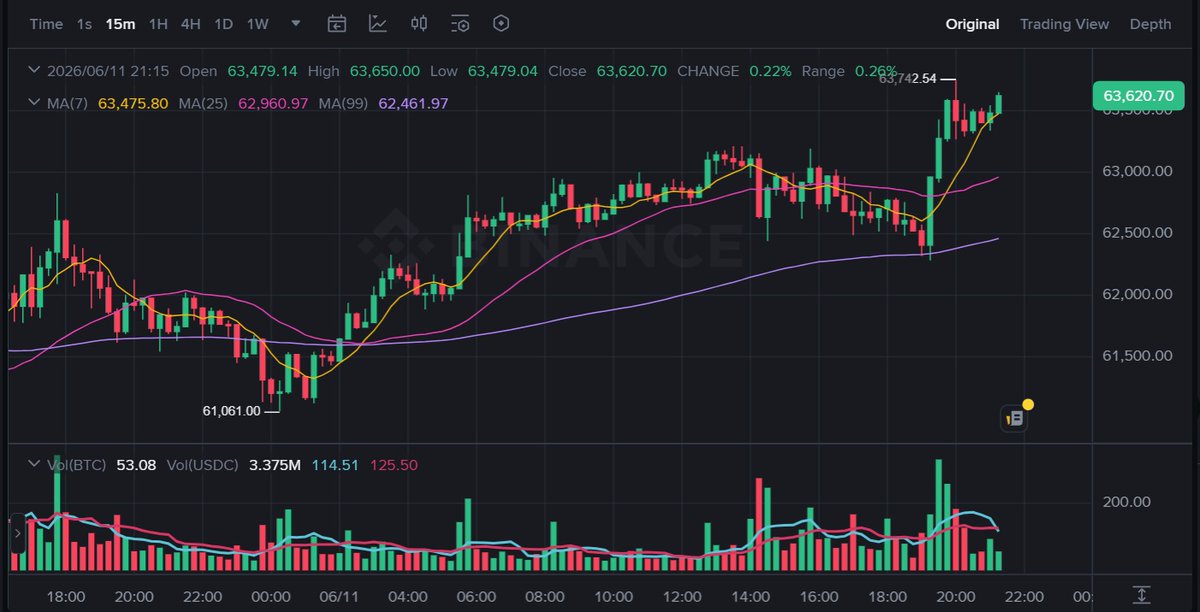Image resolution: width=1200 pixels, height=612 pixels.
Task: Click 62,000.00 on the price axis
Action: pyautogui.click(x=1137, y=294)
